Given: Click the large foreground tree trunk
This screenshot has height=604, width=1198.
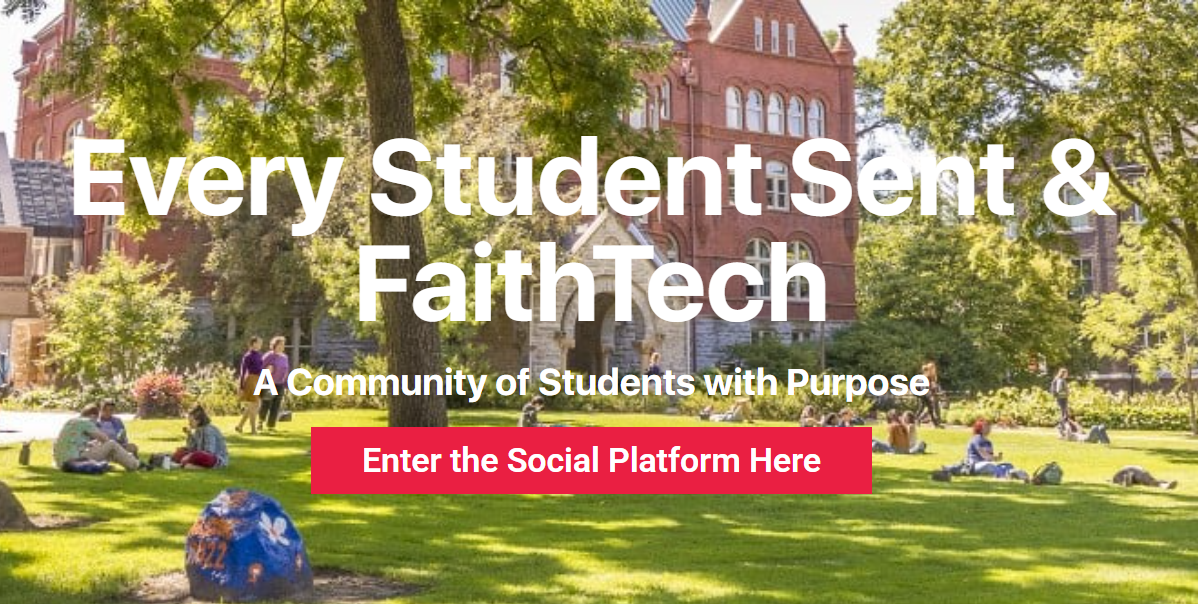Looking at the screenshot, I should (x=403, y=214).
